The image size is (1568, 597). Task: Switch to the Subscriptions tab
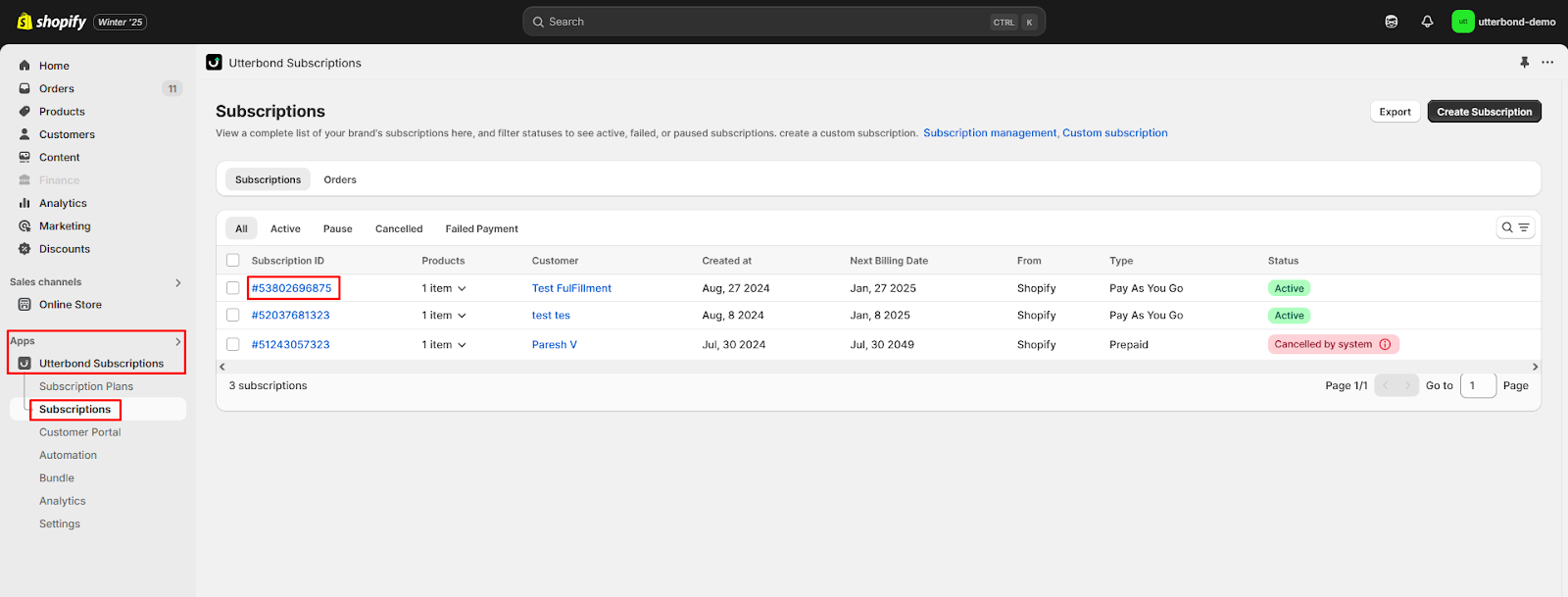click(x=268, y=179)
